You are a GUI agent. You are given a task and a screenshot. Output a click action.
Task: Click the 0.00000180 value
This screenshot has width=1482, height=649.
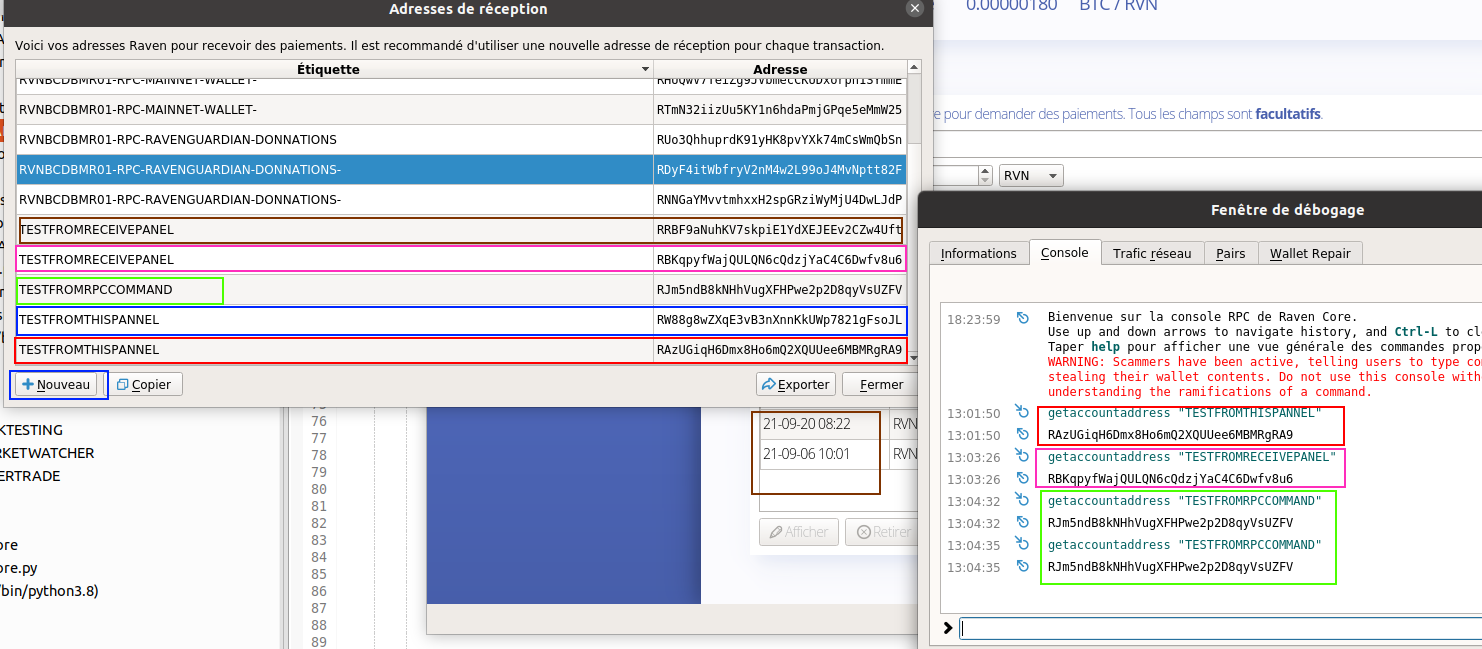coord(1011,5)
